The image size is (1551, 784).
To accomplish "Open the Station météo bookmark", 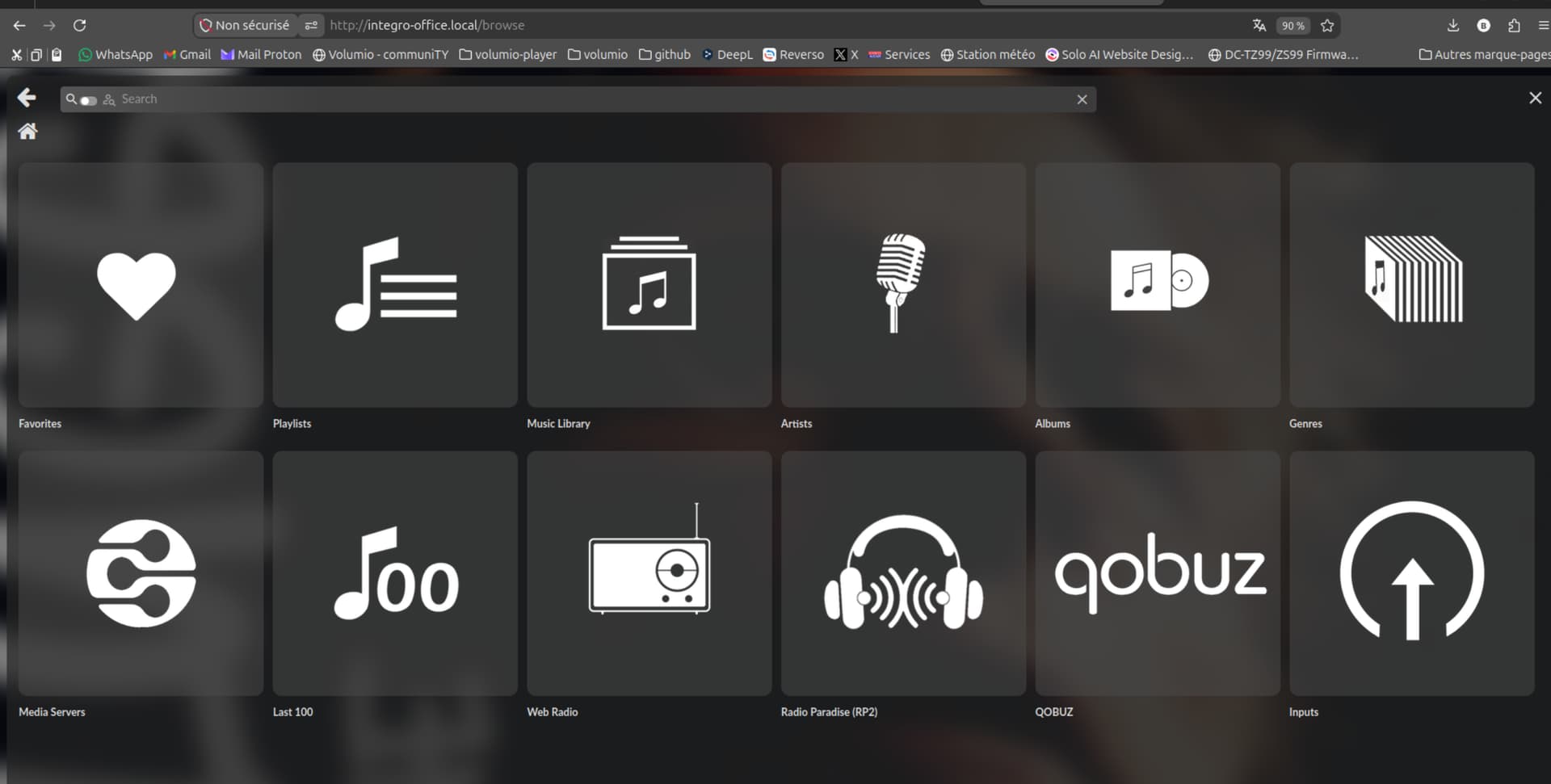I will click(x=988, y=54).
